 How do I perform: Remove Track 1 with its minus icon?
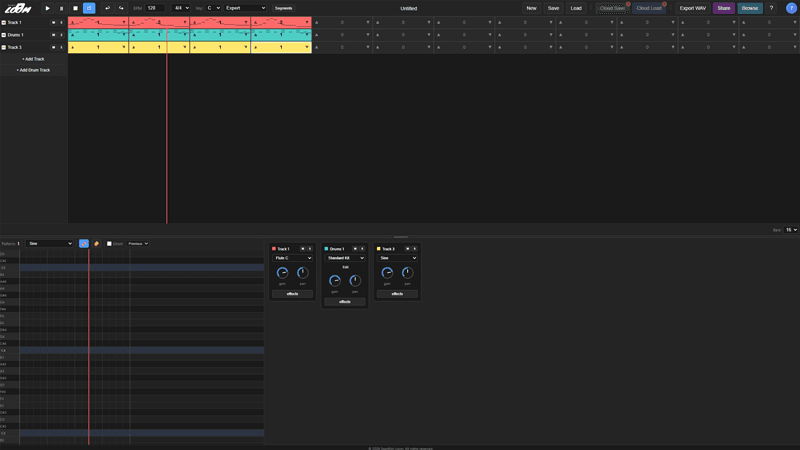[x=4, y=22]
